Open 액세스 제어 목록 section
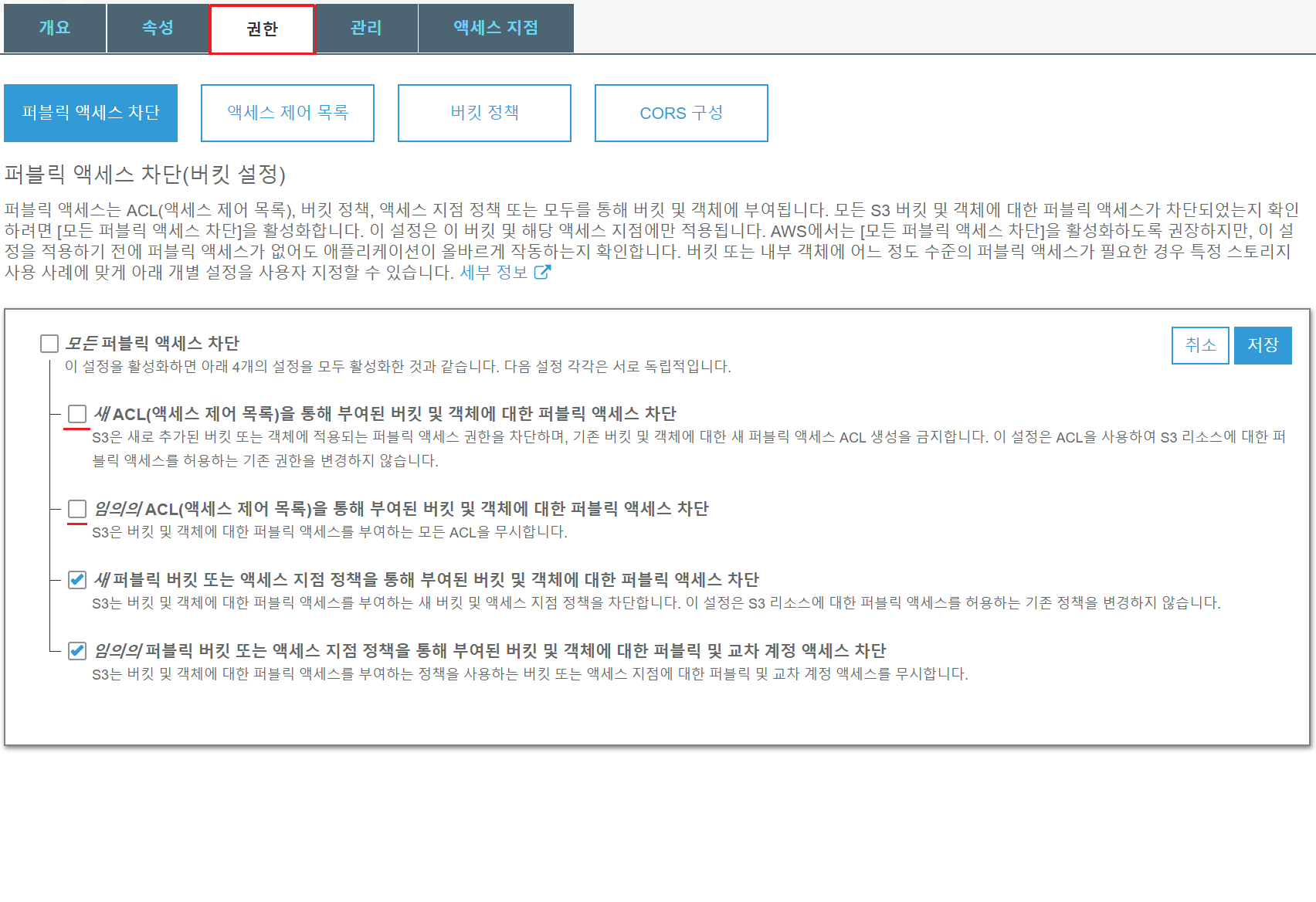The image size is (1316, 902). tap(287, 113)
